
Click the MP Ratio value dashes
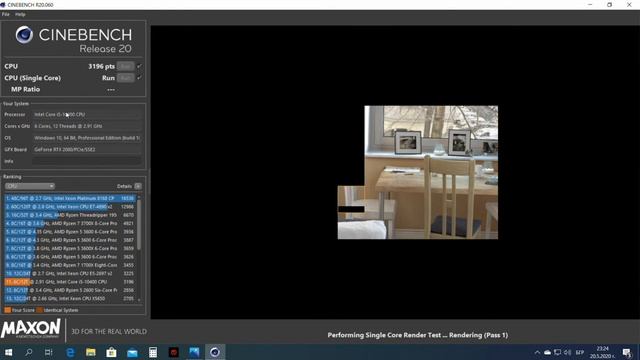point(111,89)
